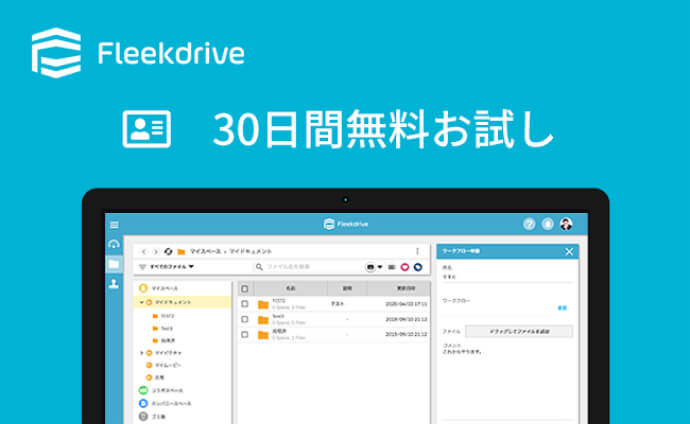The height and width of the screenshot is (424, 690).
Task: Open the user icon in left sidebar
Action: point(114,284)
